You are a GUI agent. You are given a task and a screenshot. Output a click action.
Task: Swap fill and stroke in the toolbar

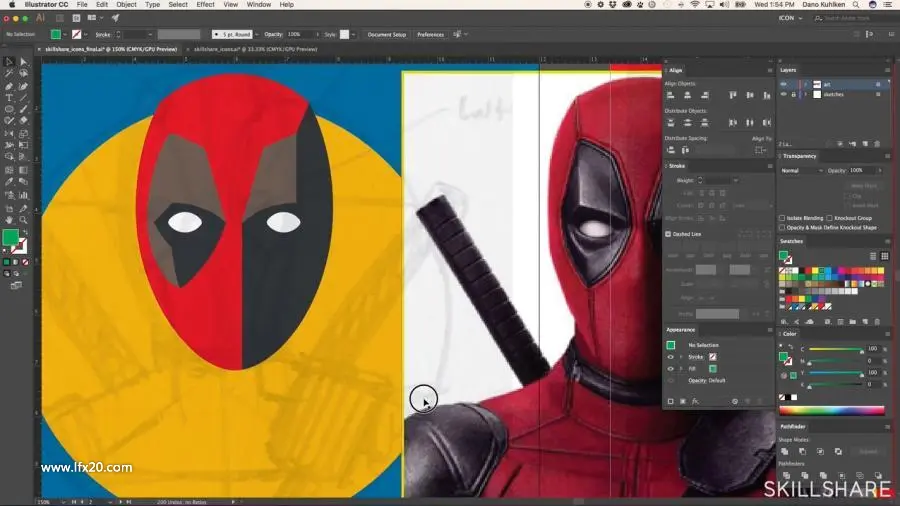25,232
